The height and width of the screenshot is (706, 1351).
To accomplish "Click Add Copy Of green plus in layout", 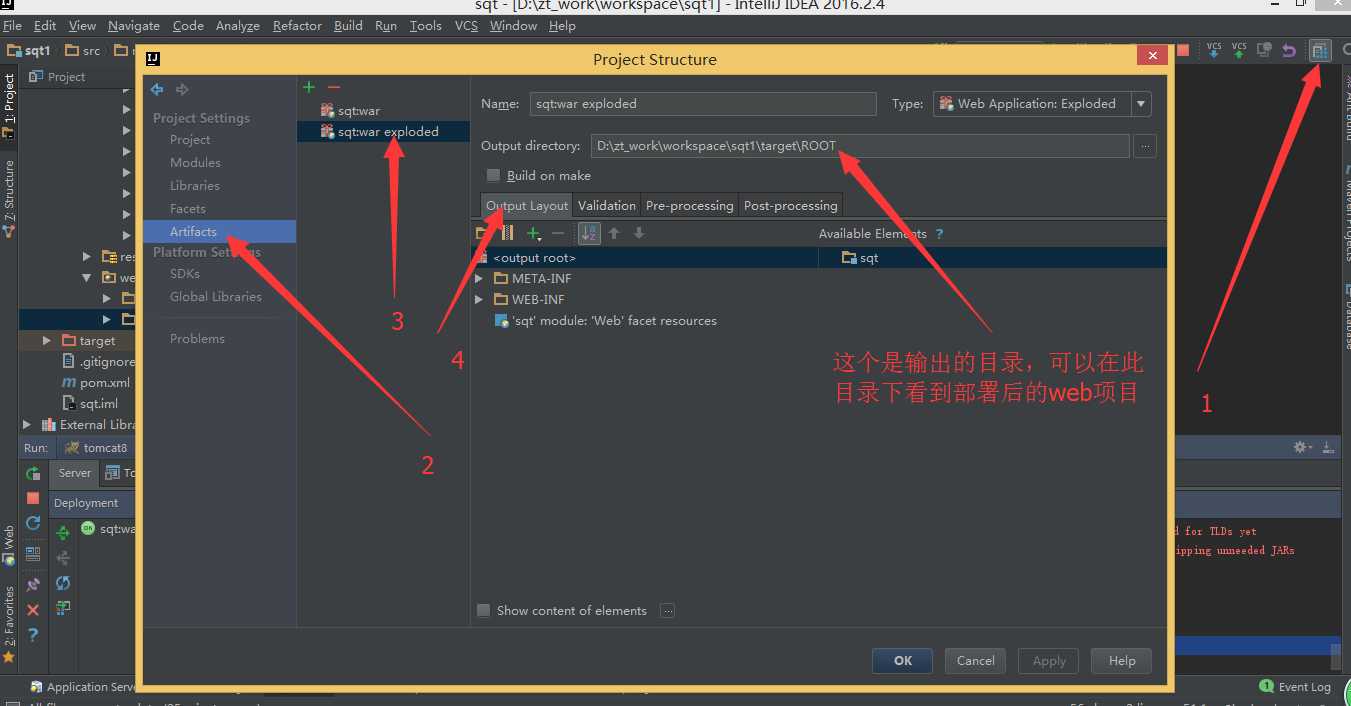I will (534, 233).
